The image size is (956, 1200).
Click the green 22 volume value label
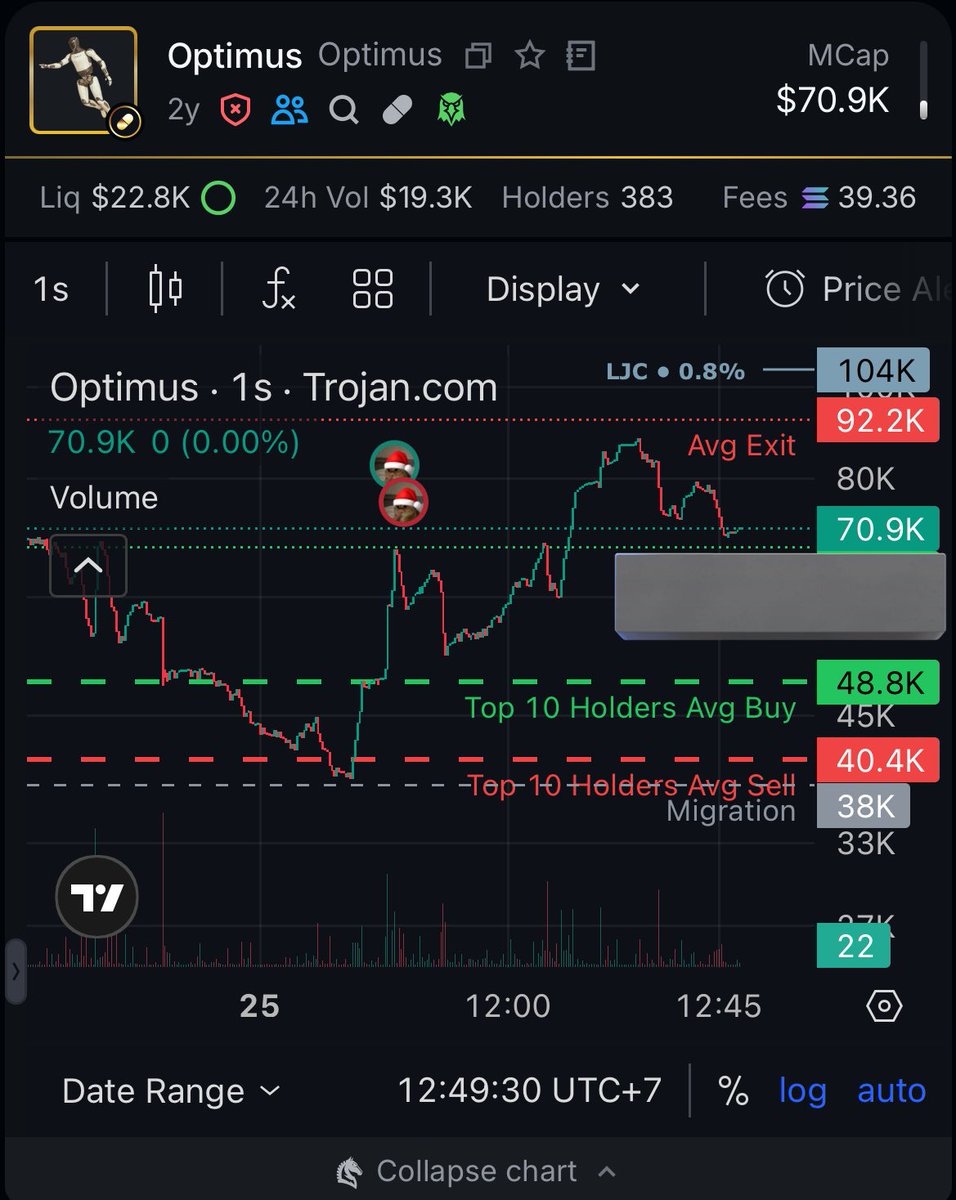click(x=853, y=946)
